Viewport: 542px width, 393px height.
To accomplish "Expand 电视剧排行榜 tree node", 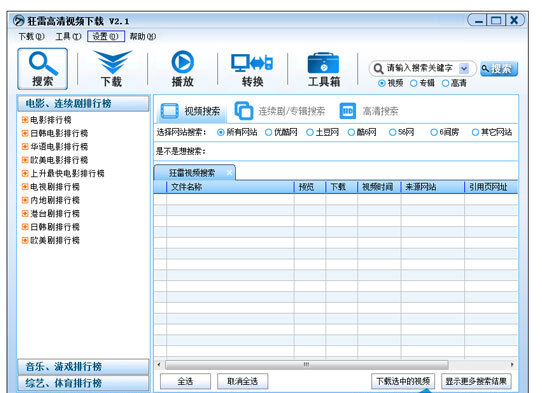I will [25, 187].
